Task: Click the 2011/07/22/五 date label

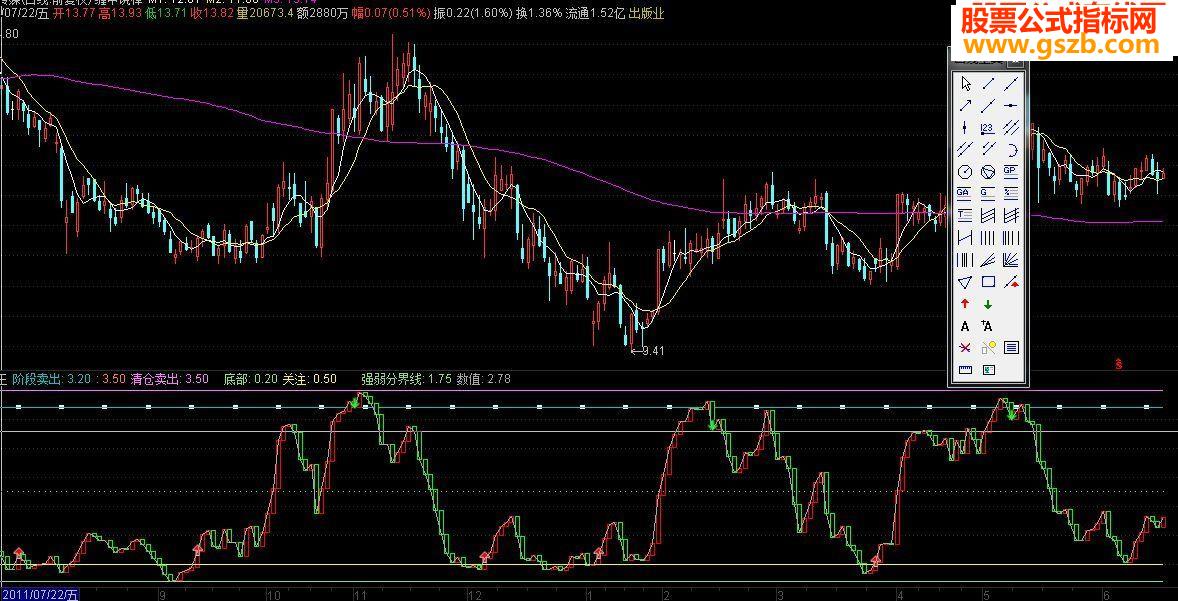Action: pos(39,594)
